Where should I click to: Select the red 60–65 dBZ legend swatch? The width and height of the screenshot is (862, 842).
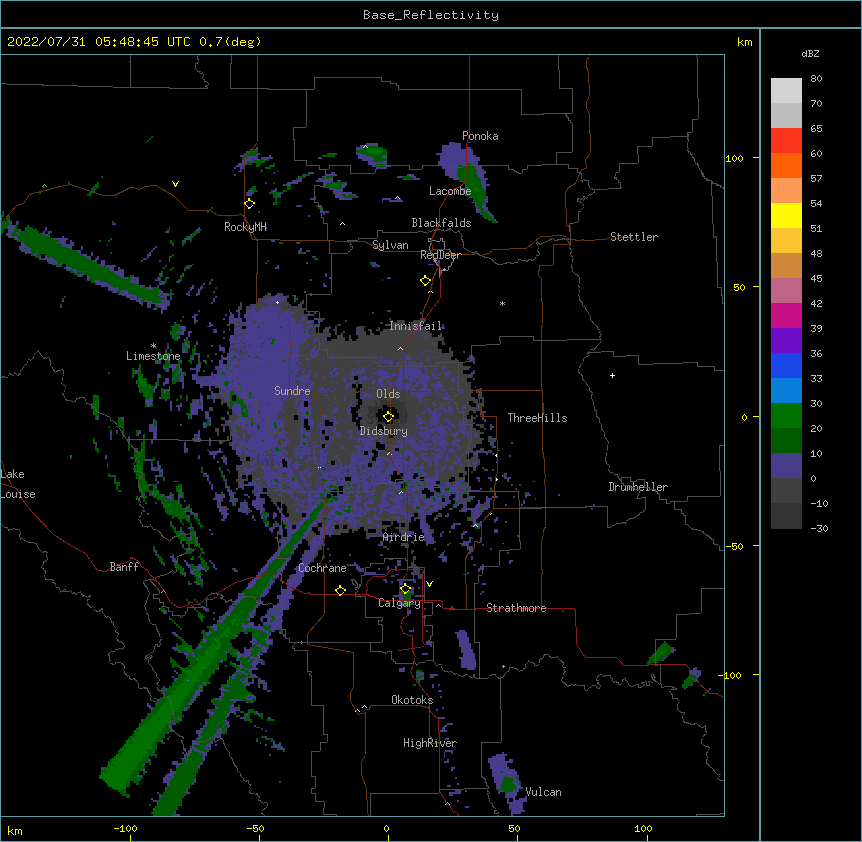coord(786,140)
